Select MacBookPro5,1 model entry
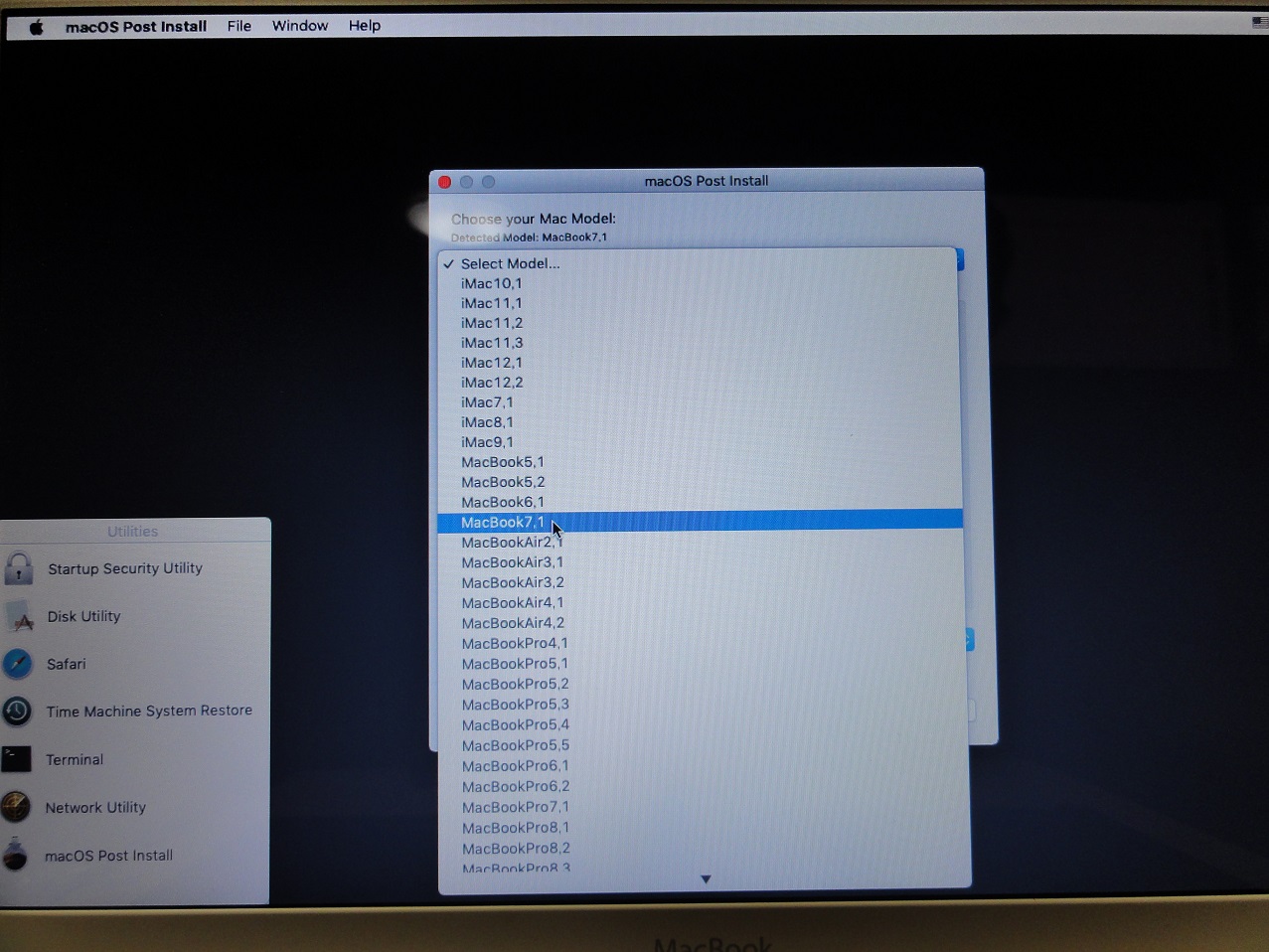 click(x=702, y=664)
